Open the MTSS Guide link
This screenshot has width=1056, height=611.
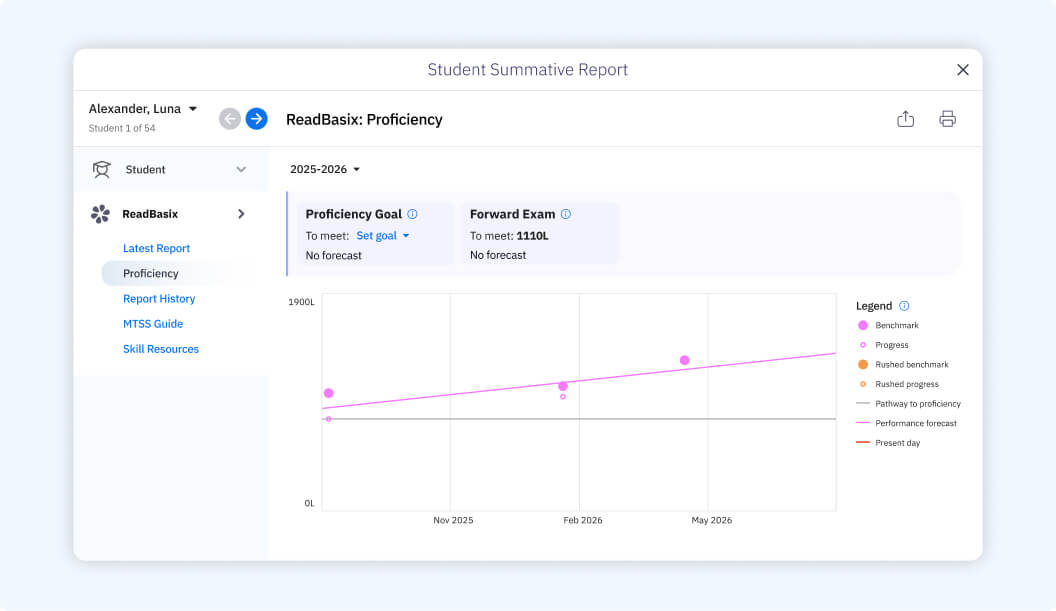[x=153, y=324]
